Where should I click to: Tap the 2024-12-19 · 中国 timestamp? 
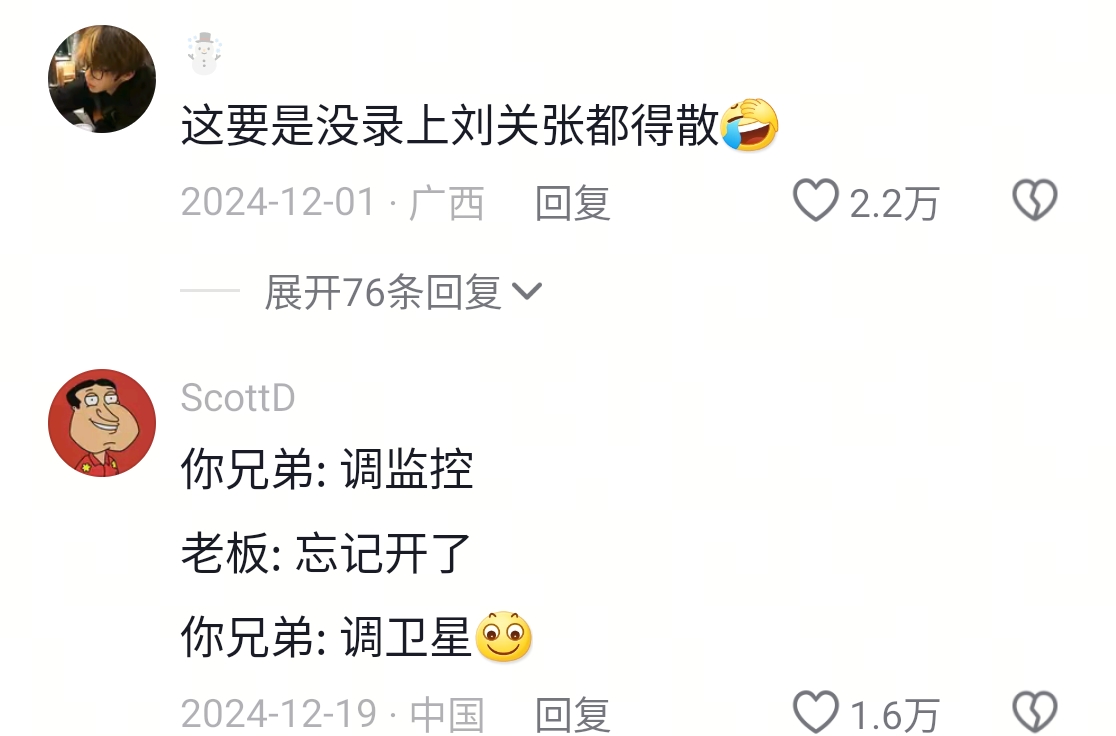[x=332, y=714]
